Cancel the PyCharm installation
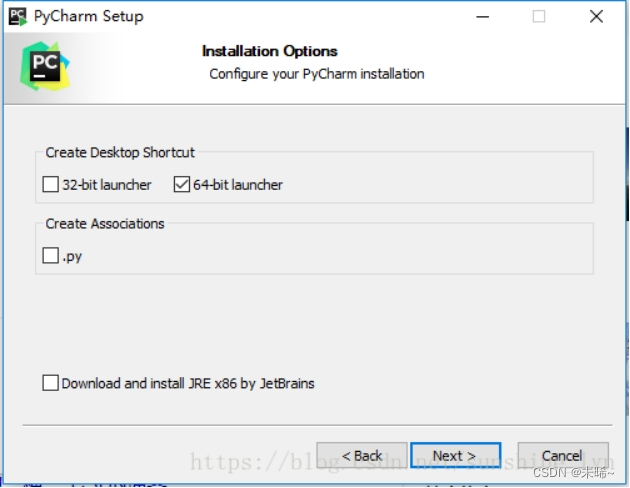 tap(563, 455)
